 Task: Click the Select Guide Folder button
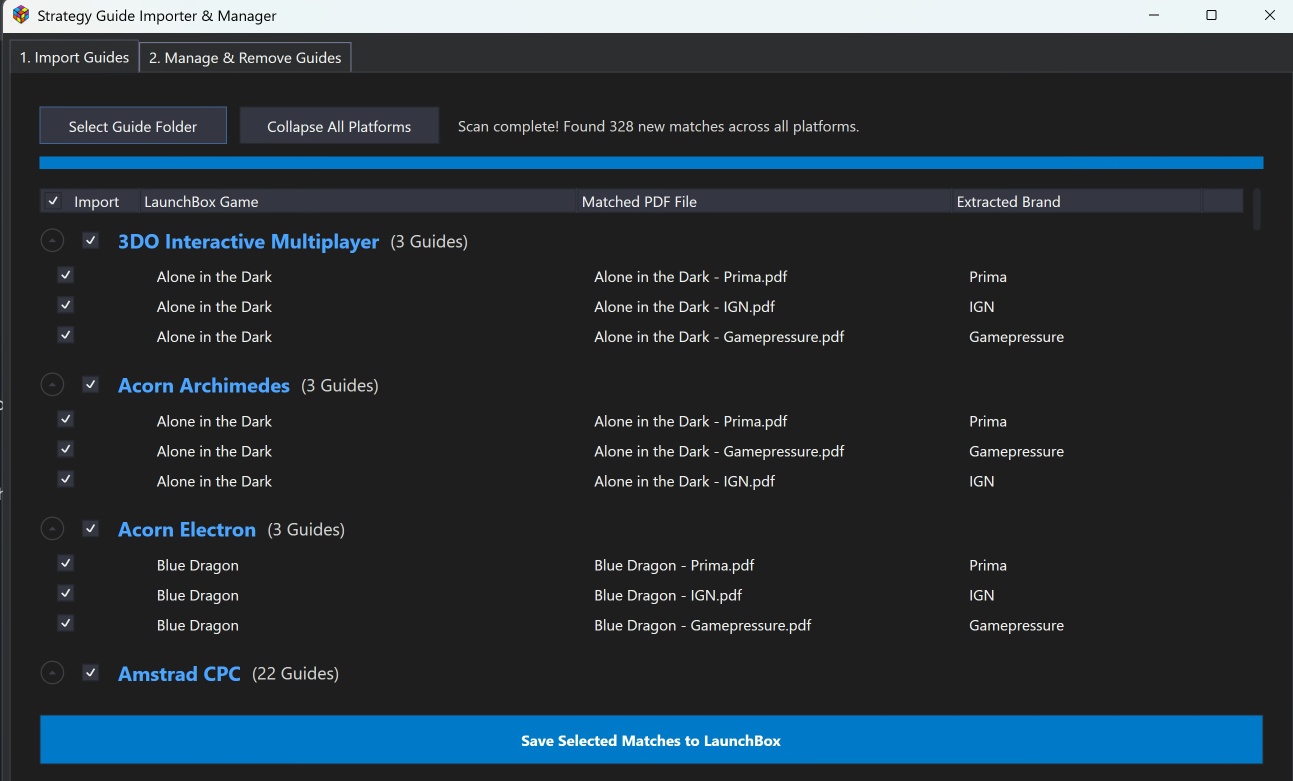click(x=133, y=126)
